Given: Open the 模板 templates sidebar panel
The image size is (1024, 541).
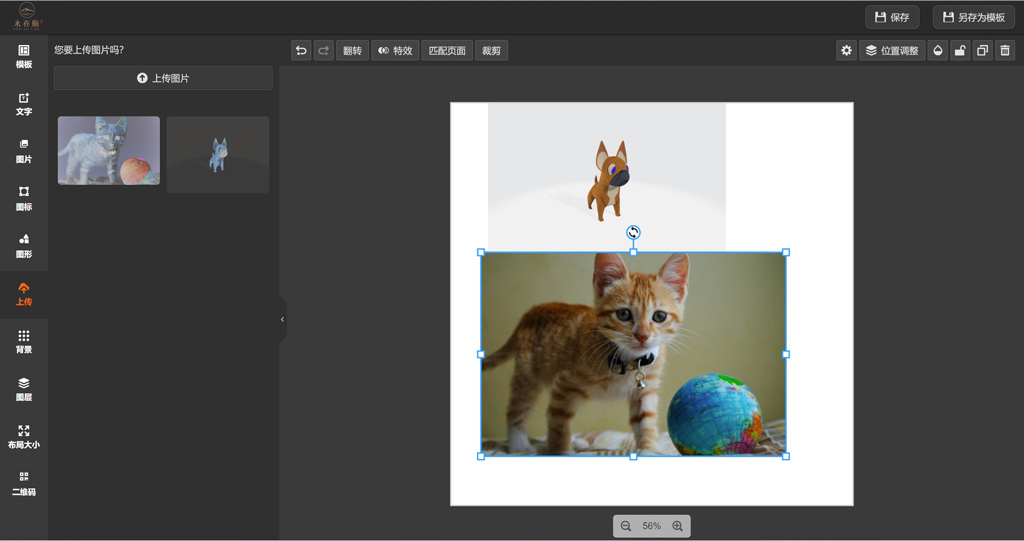Looking at the screenshot, I should click(24, 57).
